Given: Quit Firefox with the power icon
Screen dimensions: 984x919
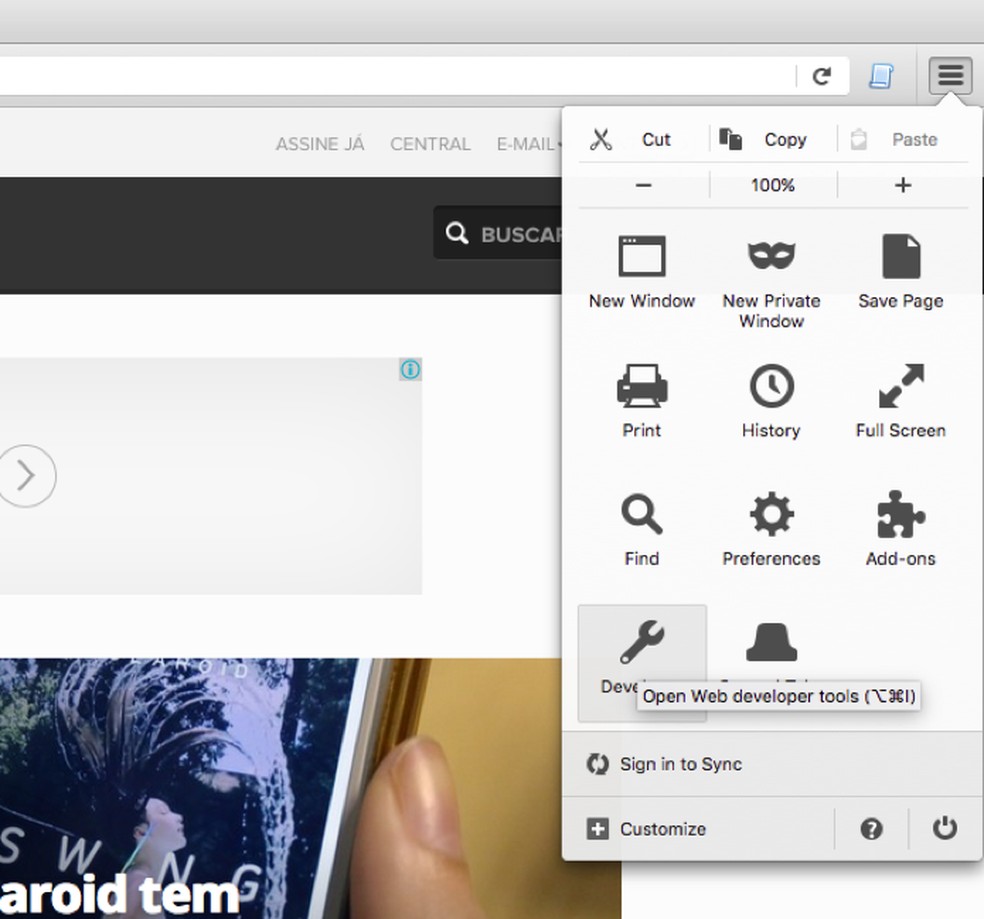Looking at the screenshot, I should (944, 829).
